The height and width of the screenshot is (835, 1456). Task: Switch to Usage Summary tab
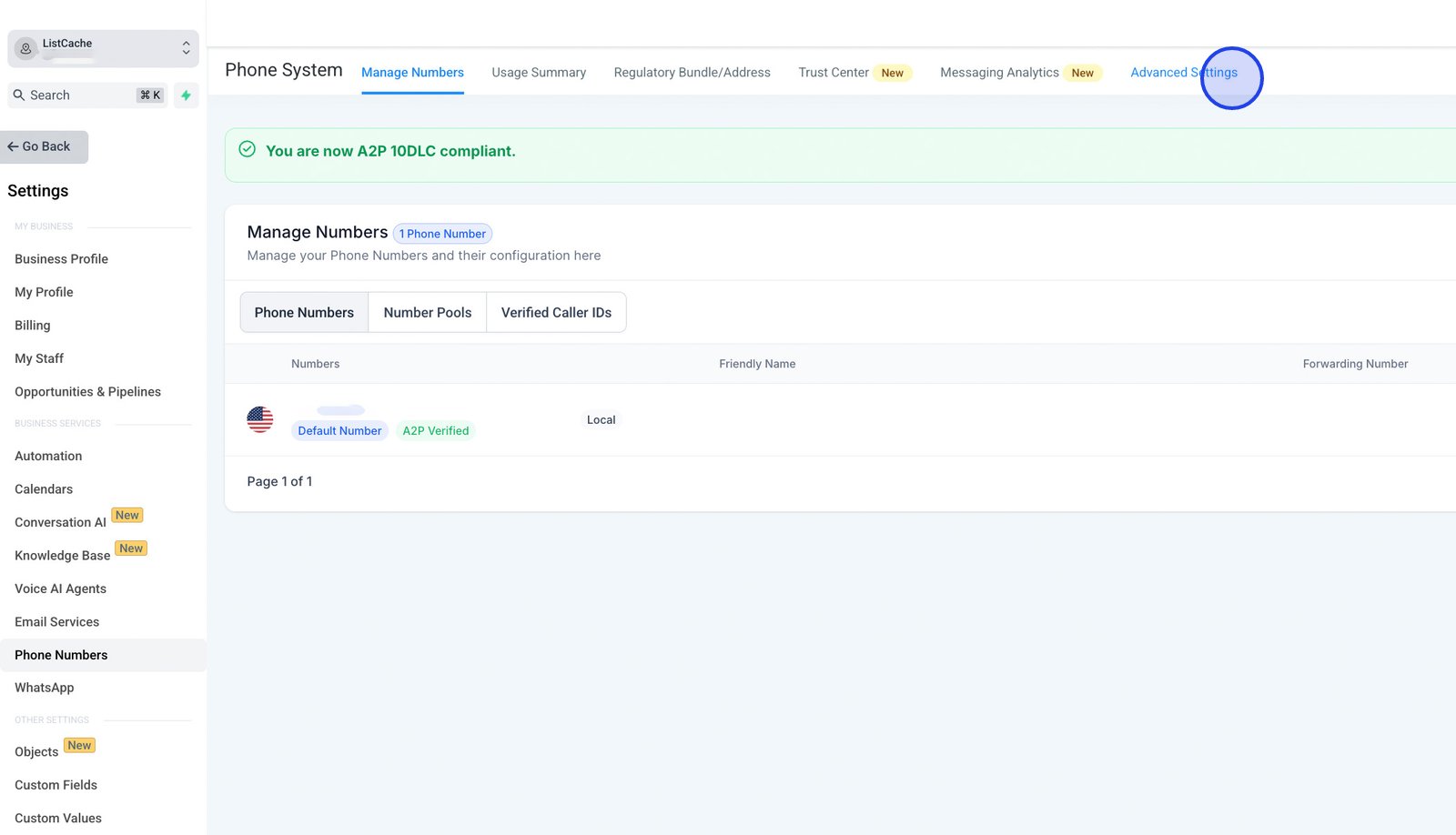[x=539, y=73]
